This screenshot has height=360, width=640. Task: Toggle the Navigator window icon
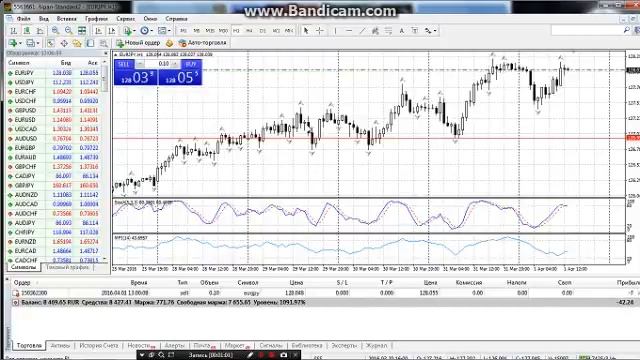click(x=77, y=43)
